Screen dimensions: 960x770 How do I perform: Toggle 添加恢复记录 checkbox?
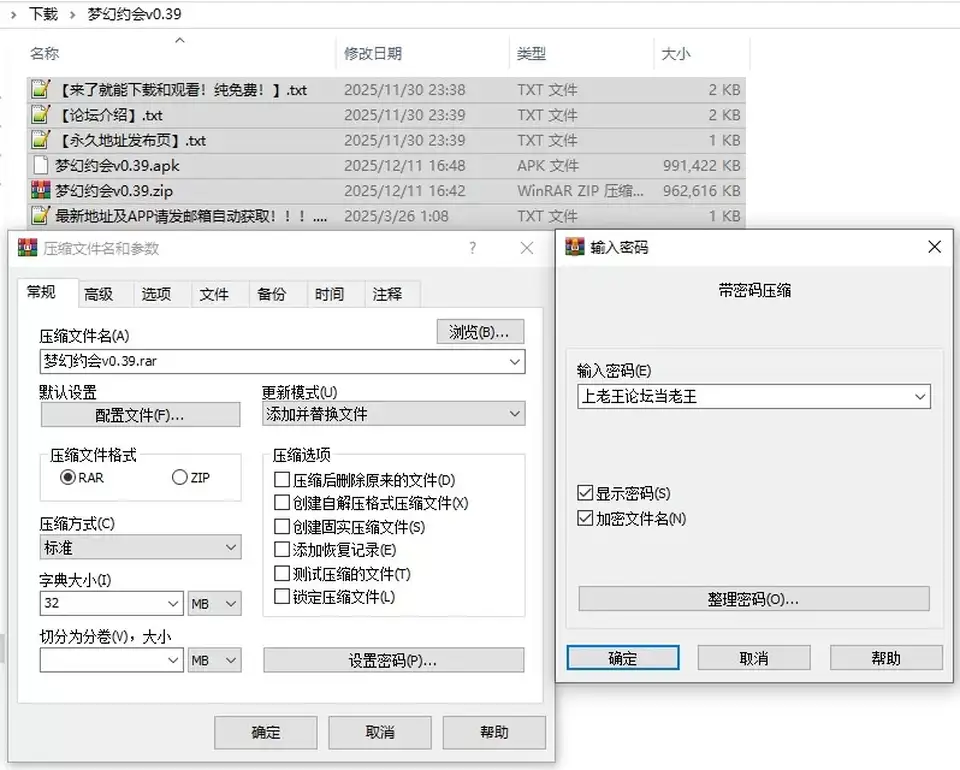point(282,550)
